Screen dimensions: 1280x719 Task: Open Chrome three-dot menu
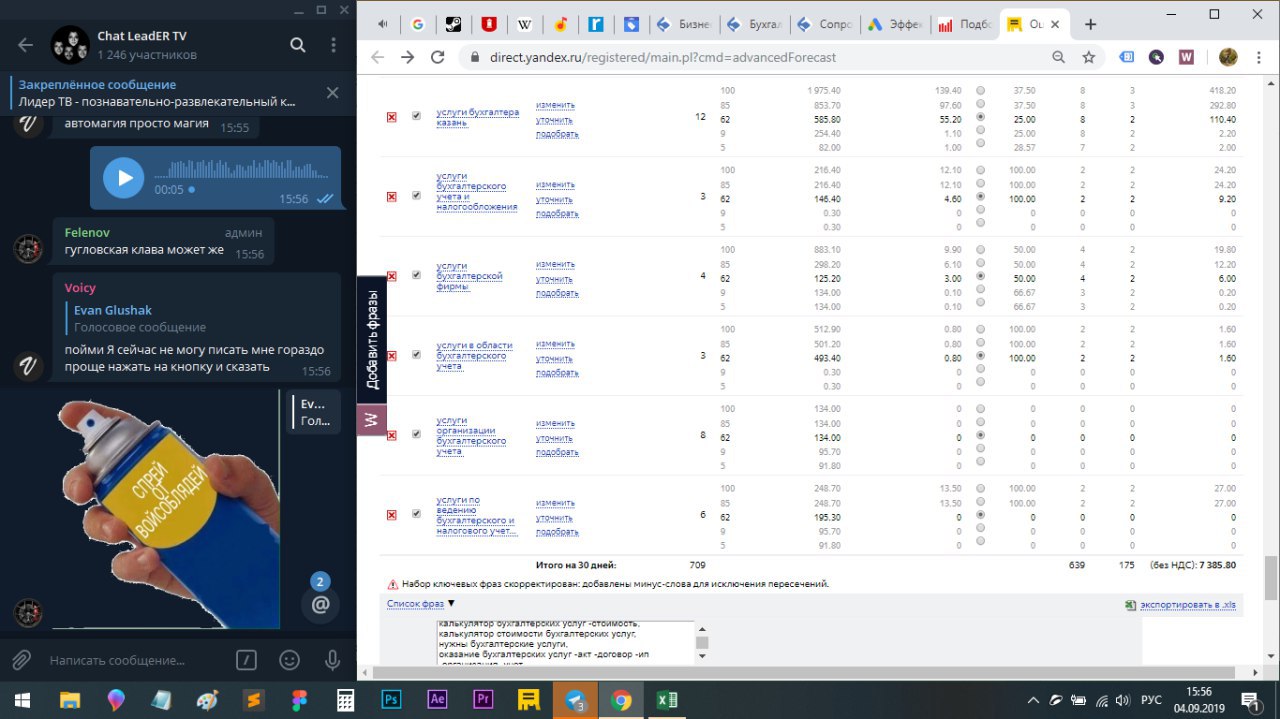(1259, 57)
